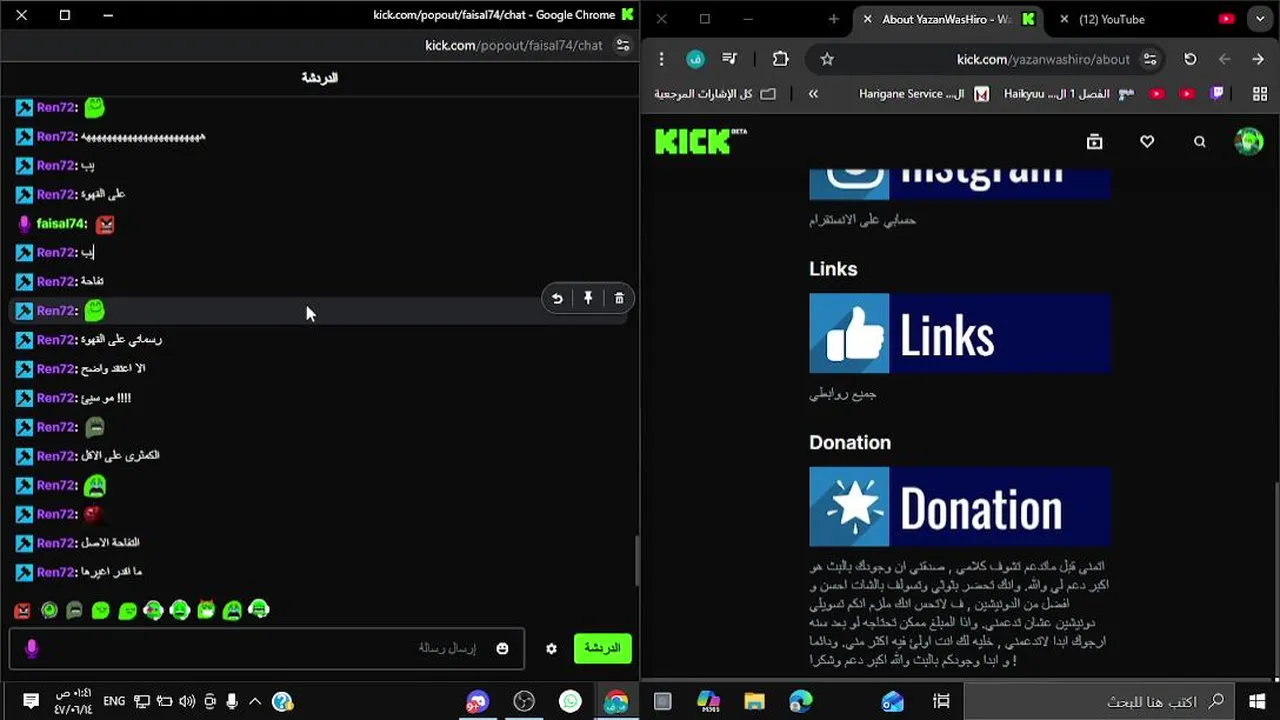The width and height of the screenshot is (1280, 720).
Task: Close the (12) YouTube tab
Action: coord(1064,19)
